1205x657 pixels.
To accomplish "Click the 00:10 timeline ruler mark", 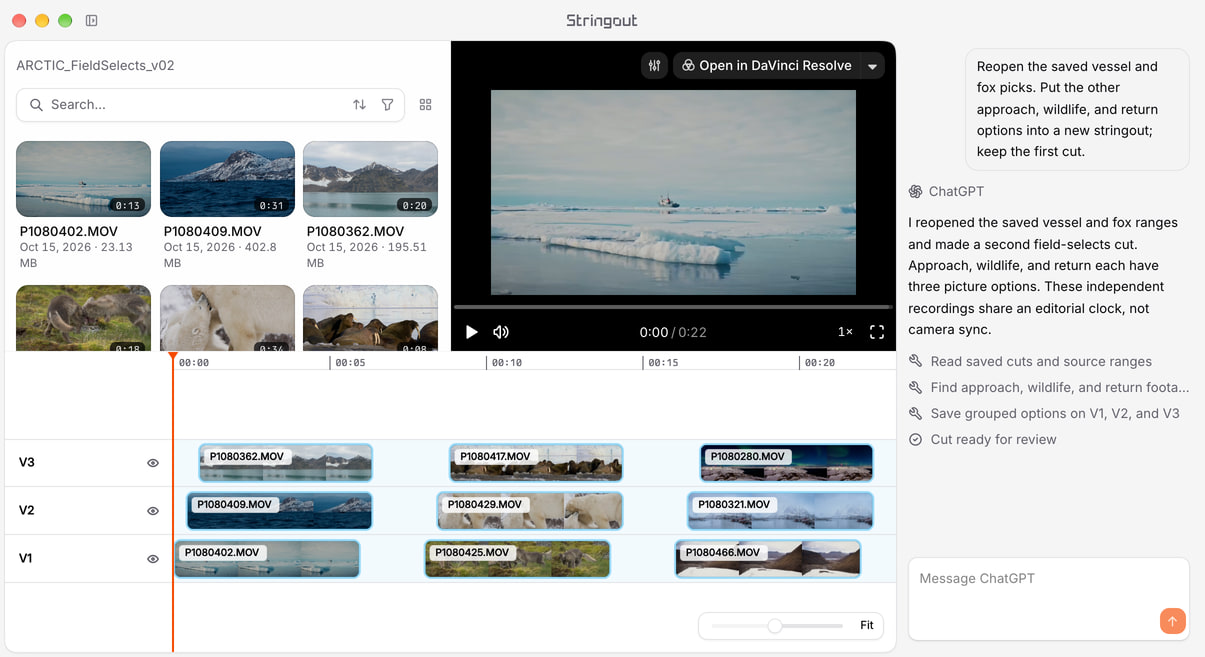I will tap(506, 363).
